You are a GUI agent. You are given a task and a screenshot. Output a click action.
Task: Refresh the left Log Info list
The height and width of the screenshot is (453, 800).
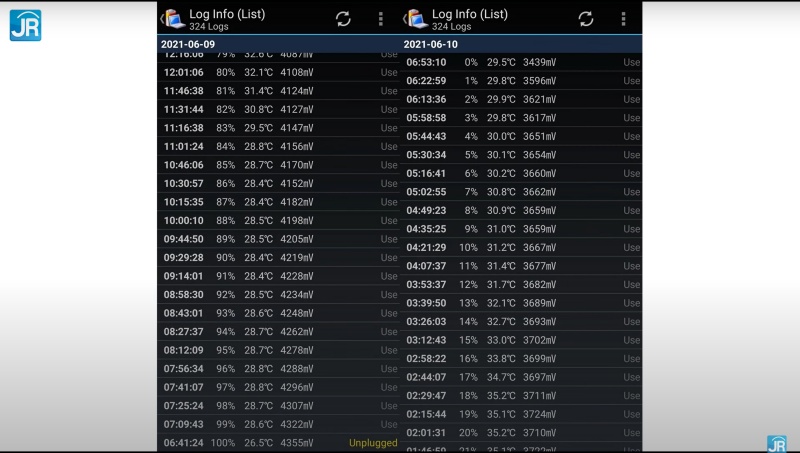[x=343, y=19]
